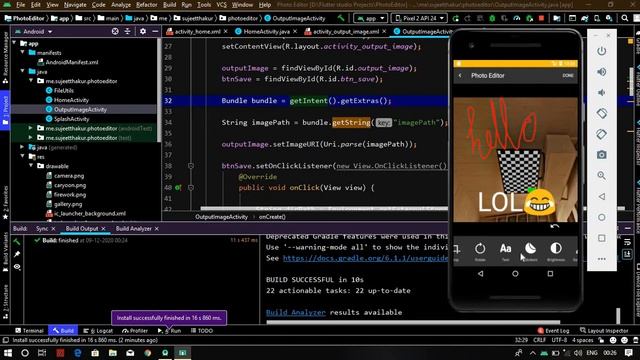
Task: Expand the photoeditor (test) package
Action: (x=31, y=138)
